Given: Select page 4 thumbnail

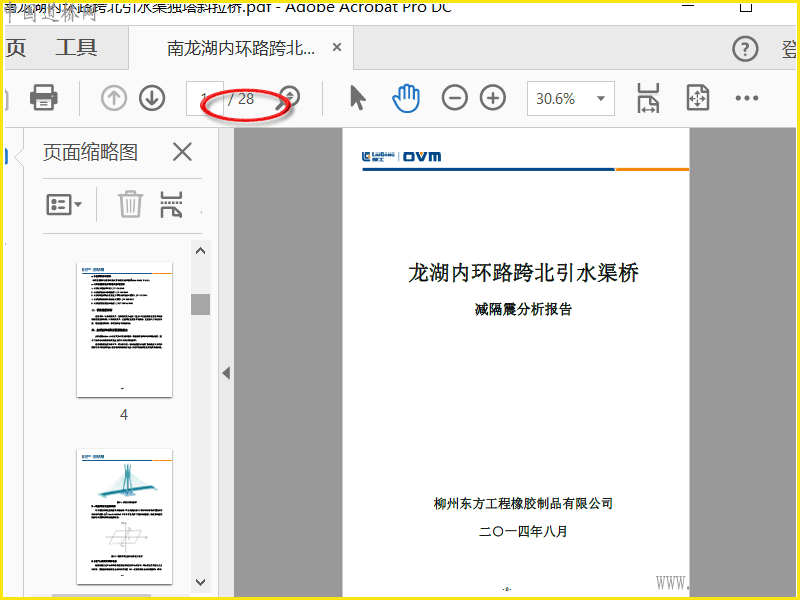Looking at the screenshot, I should [x=124, y=330].
